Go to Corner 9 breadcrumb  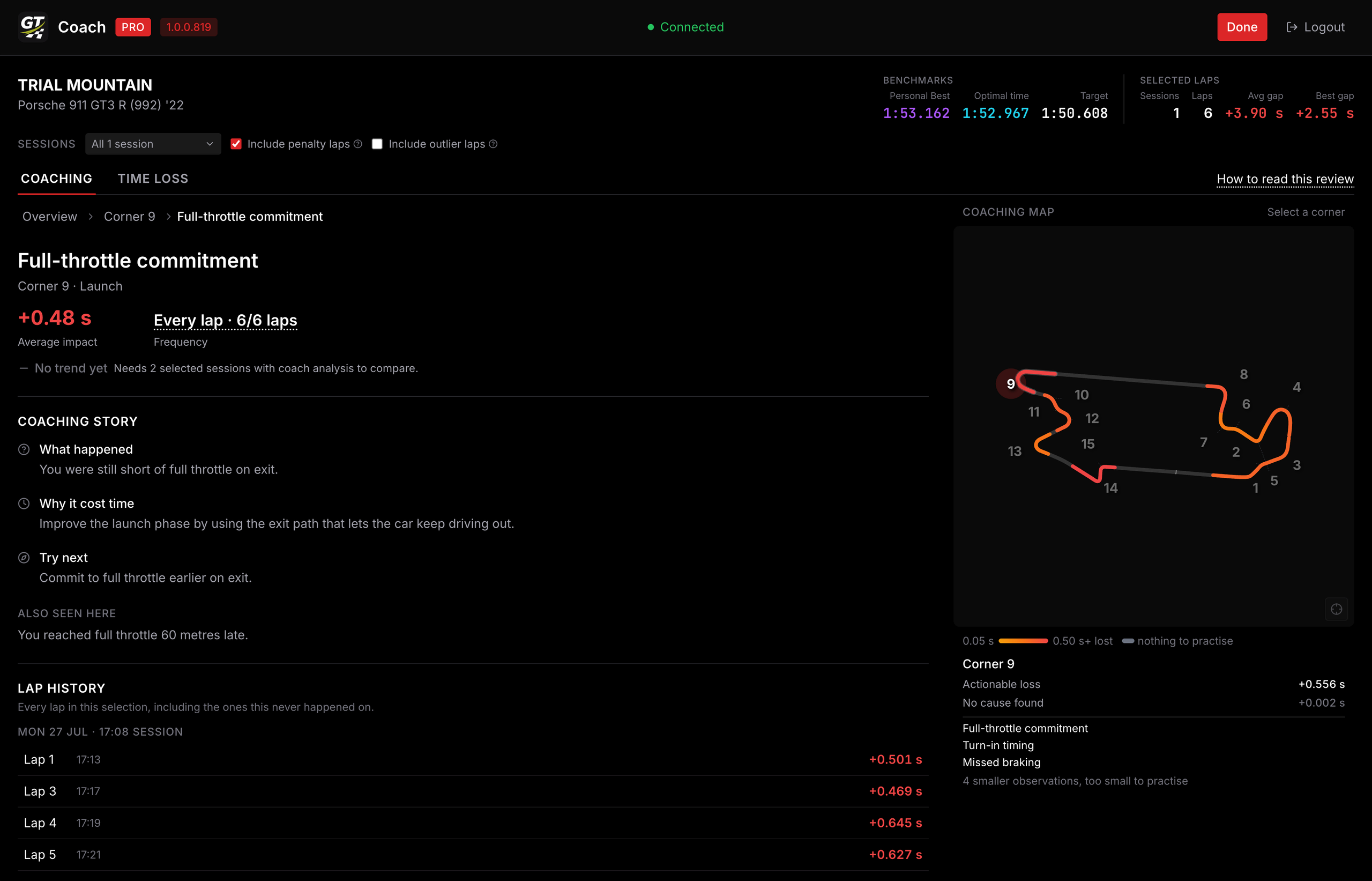[130, 216]
